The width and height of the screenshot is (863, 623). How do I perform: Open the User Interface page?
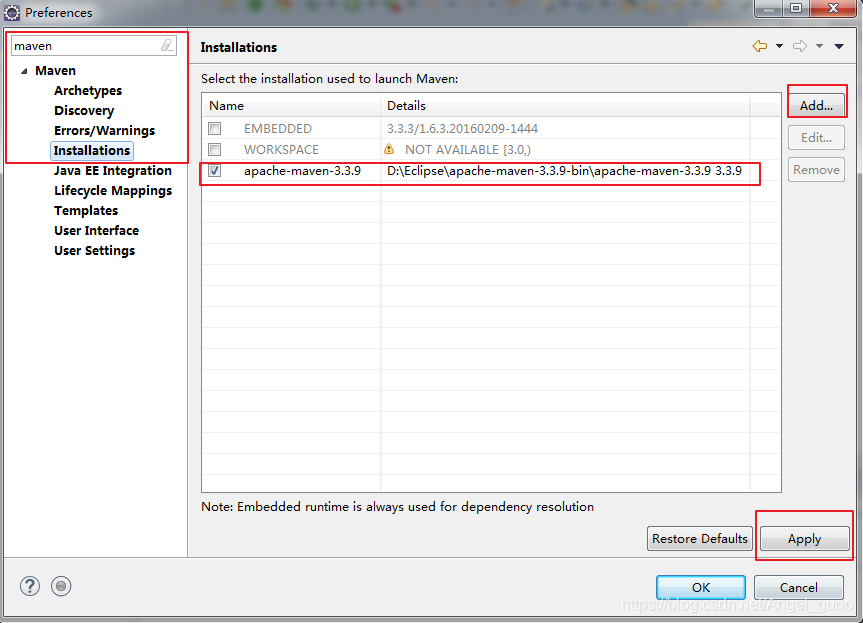pos(96,231)
